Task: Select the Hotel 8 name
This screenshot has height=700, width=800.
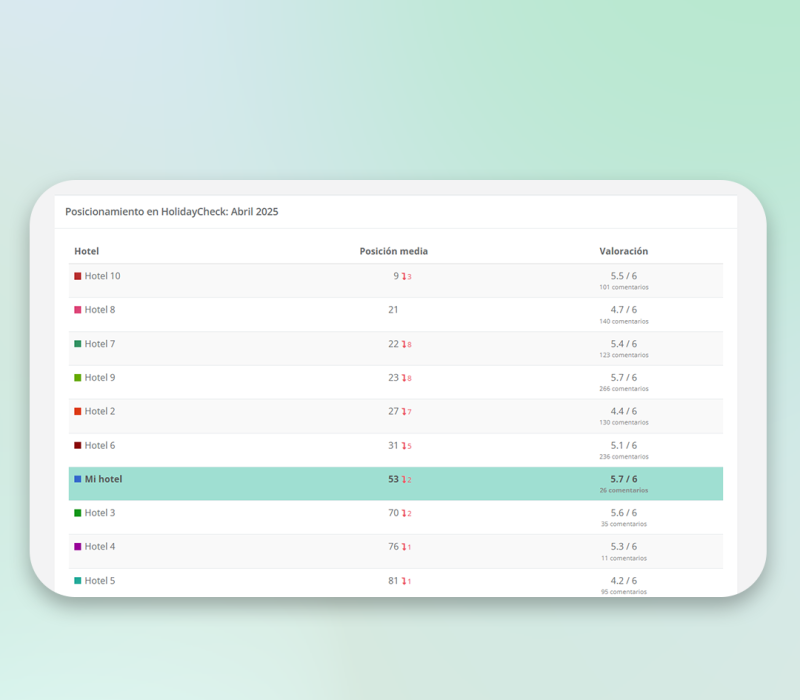Action: [x=100, y=310]
